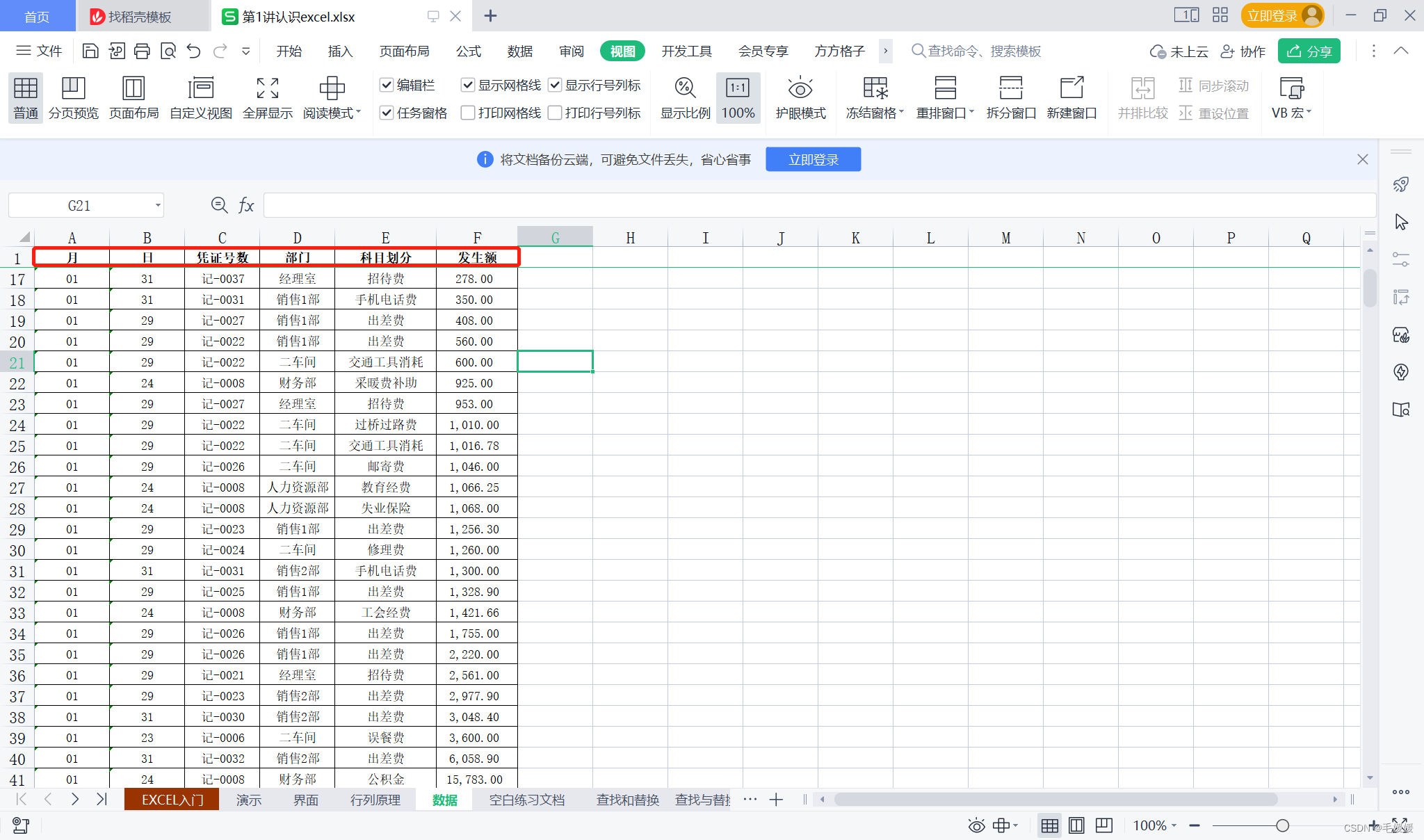Set zoom to 100% via ribbon button
This screenshot has height=840, width=1424.
[x=738, y=97]
